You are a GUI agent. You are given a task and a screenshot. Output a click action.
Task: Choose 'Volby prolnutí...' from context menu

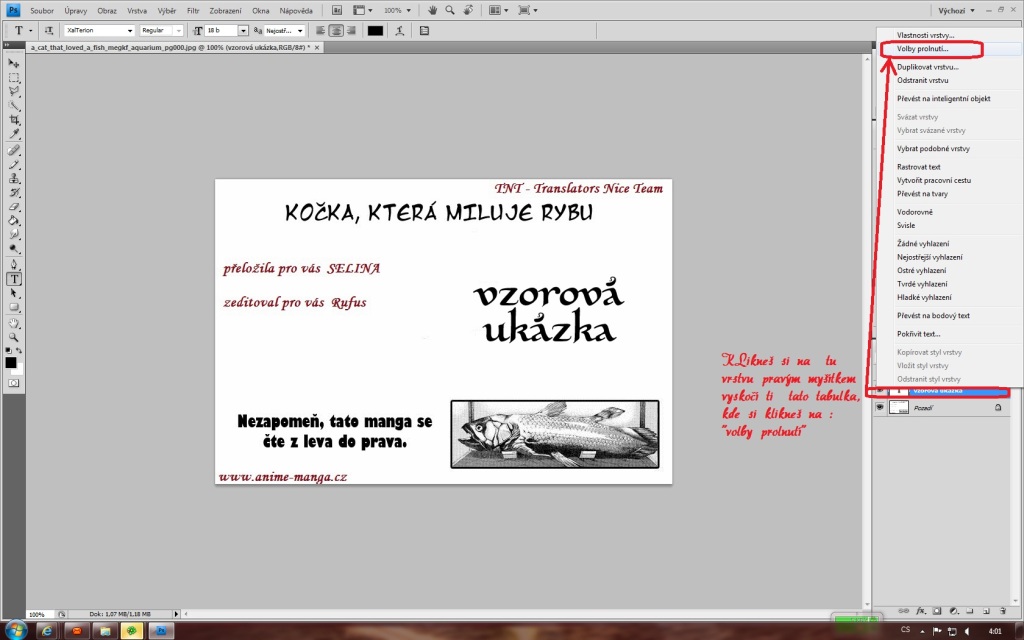[922, 49]
